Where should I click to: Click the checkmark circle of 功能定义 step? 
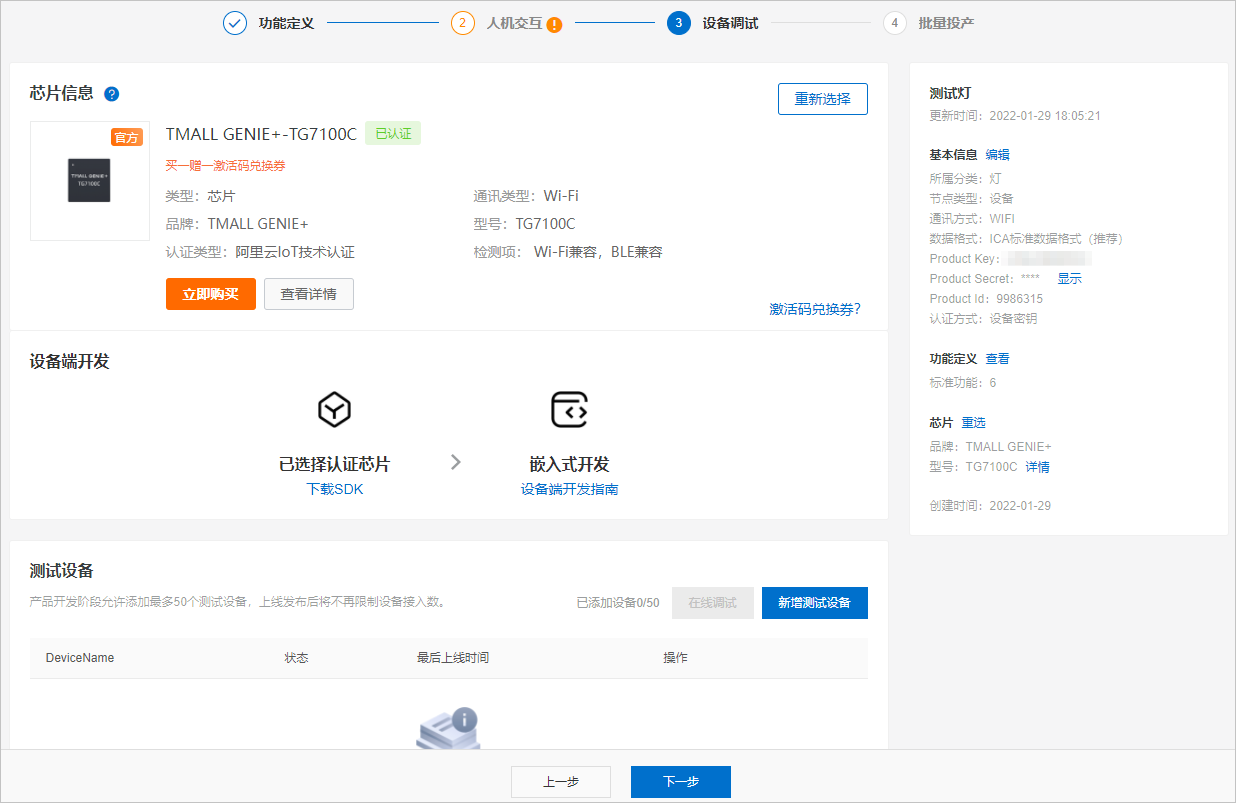tap(235, 23)
